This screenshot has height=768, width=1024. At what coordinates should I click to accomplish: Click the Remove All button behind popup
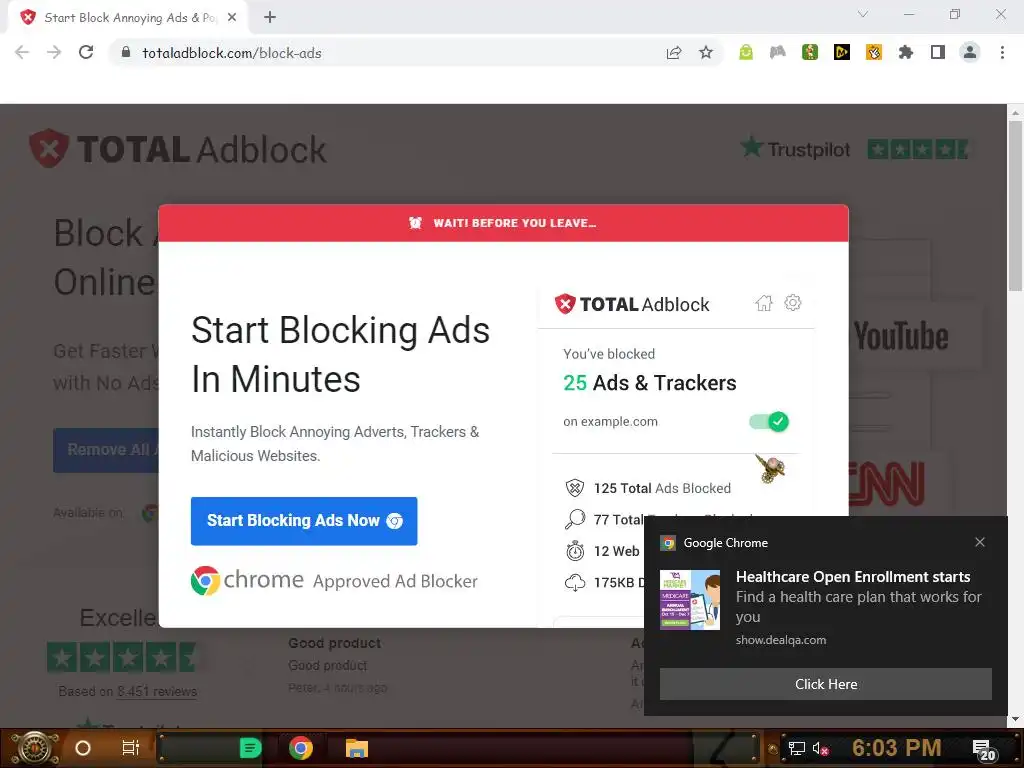point(106,450)
